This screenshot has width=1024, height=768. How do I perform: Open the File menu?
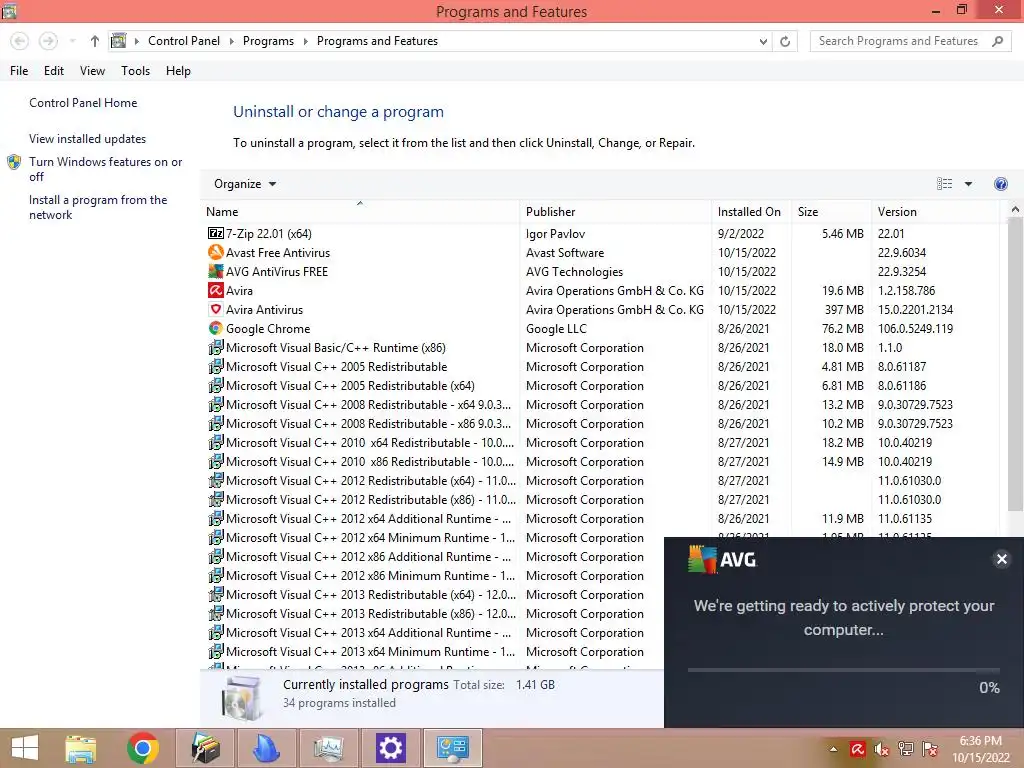(x=19, y=71)
